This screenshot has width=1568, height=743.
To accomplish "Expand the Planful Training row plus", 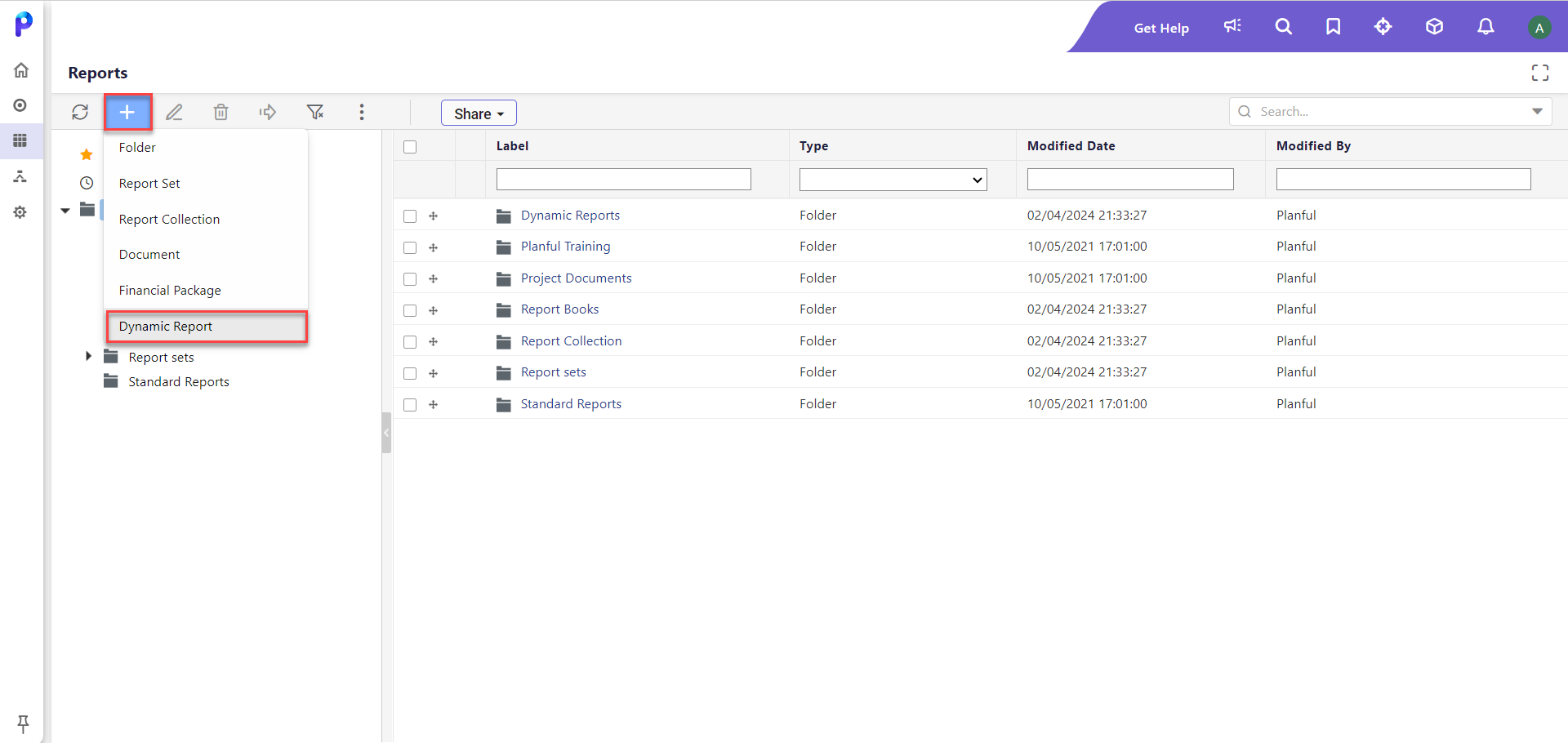I will 434,247.
